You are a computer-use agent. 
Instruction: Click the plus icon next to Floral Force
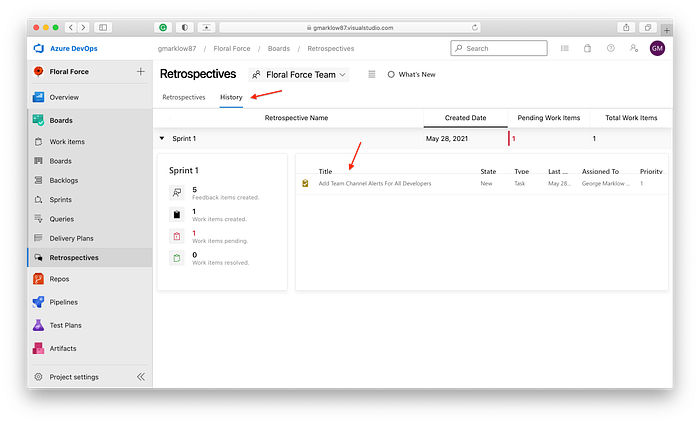(141, 71)
